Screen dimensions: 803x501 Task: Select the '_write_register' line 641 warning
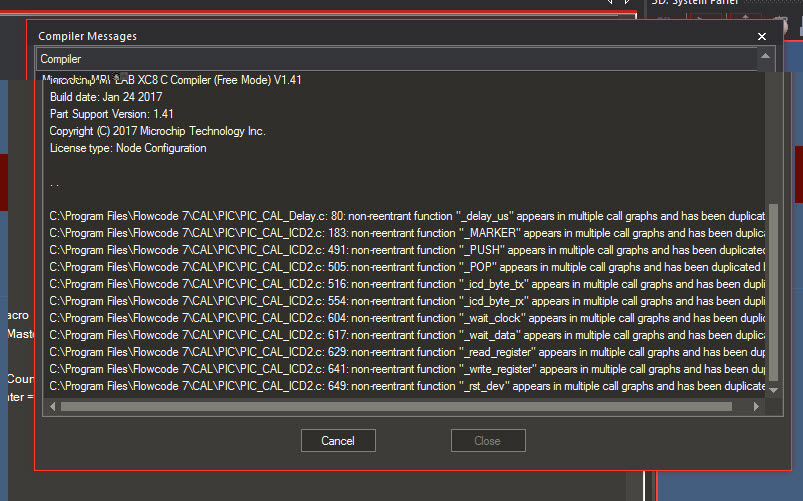click(x=407, y=369)
